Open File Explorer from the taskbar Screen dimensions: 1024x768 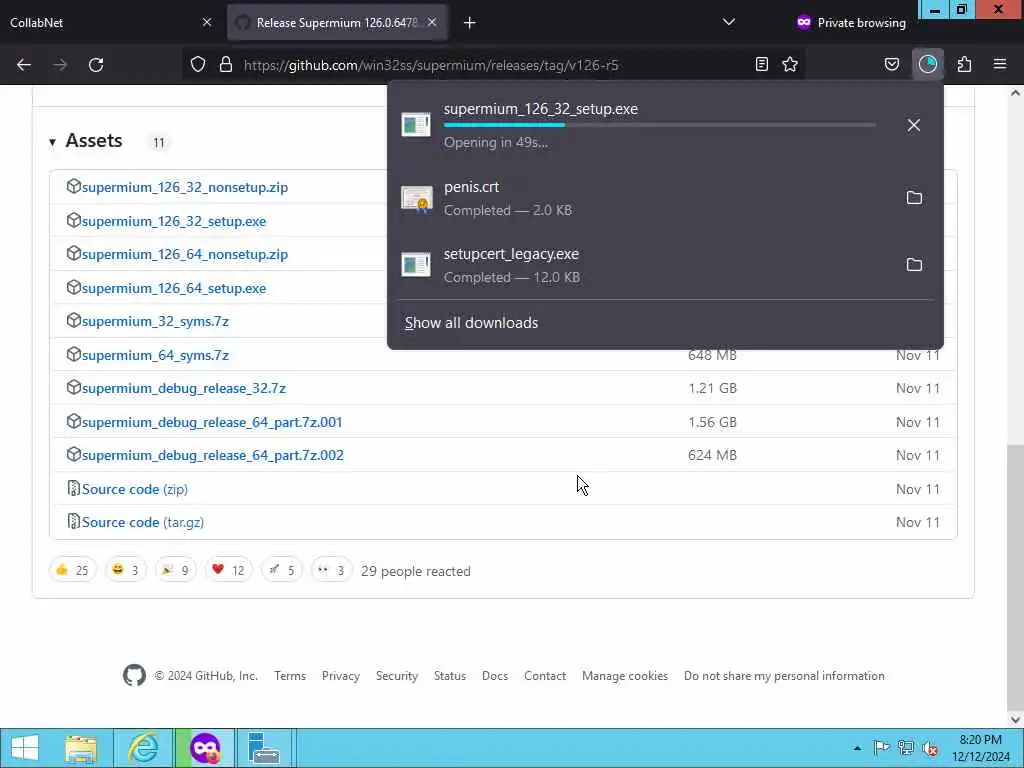click(x=81, y=748)
